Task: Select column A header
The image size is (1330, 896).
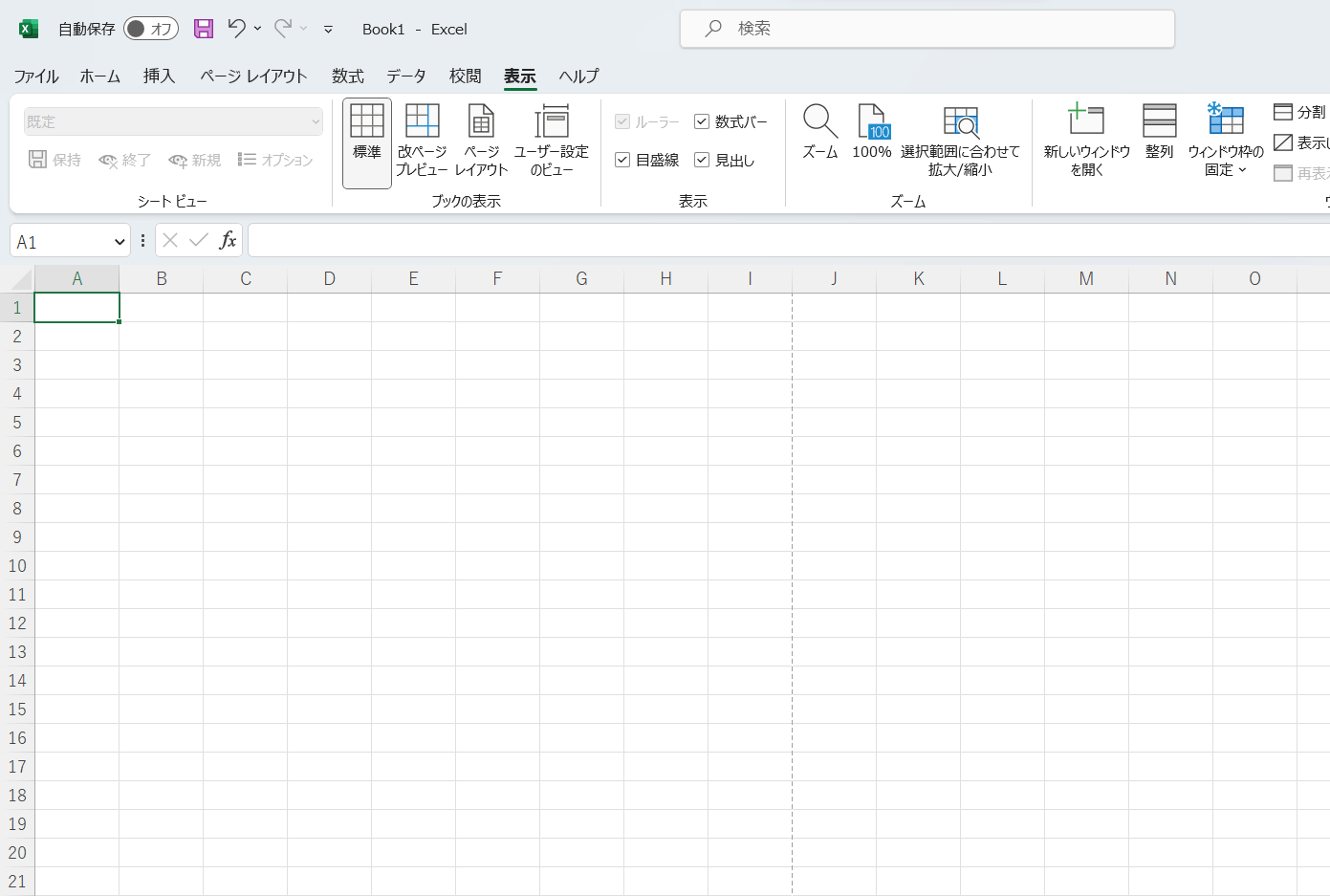Action: tap(77, 279)
